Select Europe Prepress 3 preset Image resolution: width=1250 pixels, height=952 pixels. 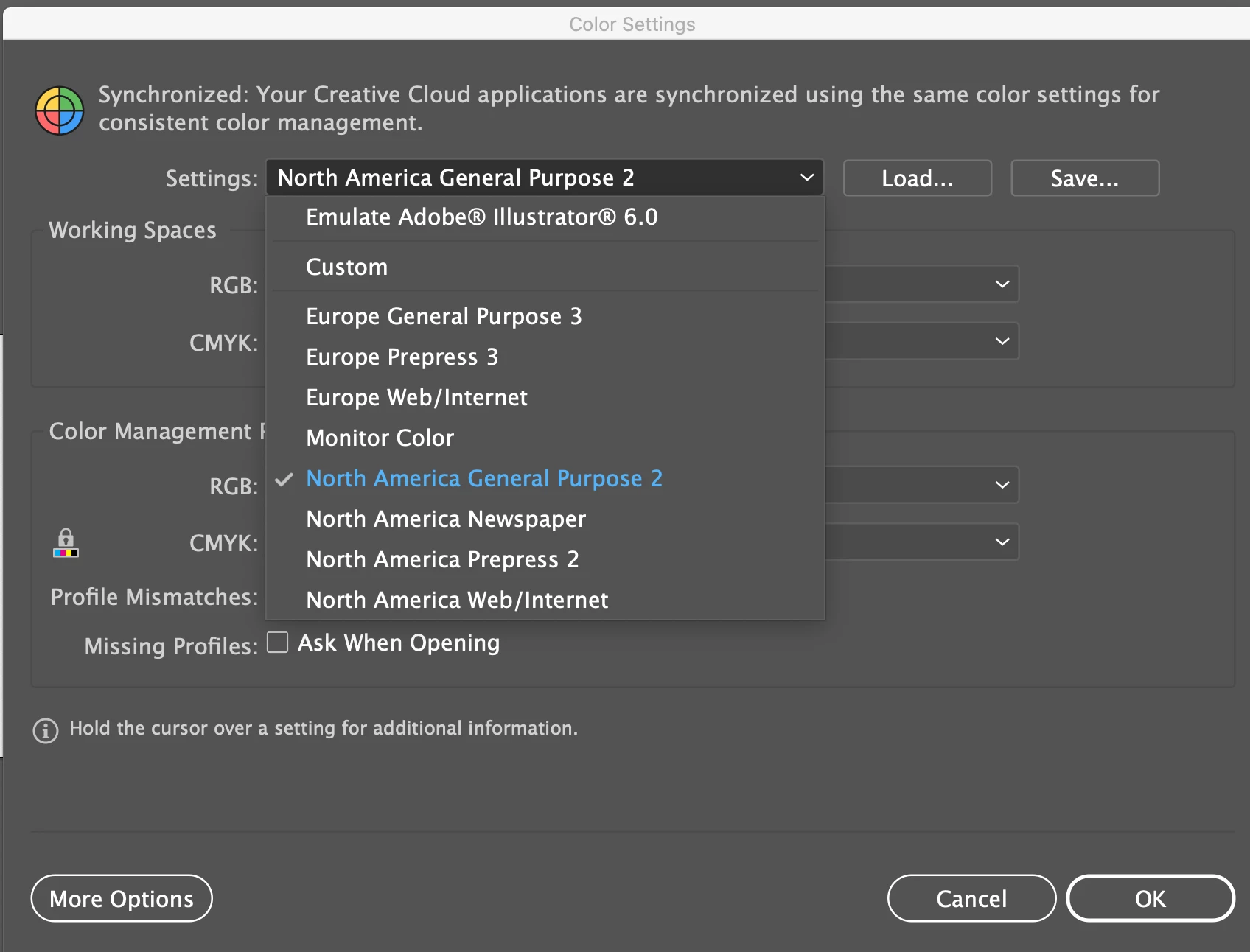pyautogui.click(x=545, y=357)
